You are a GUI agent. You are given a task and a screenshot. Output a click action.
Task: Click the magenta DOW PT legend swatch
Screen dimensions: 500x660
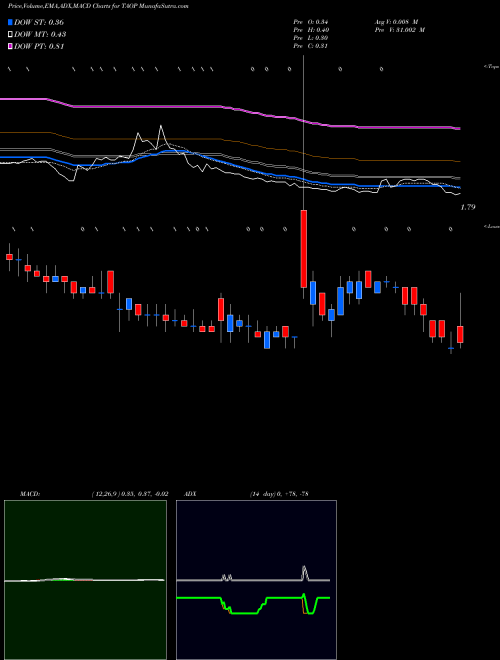[11, 47]
